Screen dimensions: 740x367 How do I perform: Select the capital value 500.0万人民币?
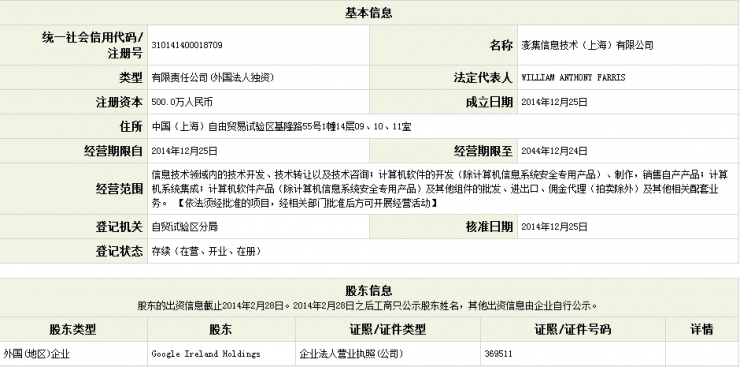[x=182, y=102]
